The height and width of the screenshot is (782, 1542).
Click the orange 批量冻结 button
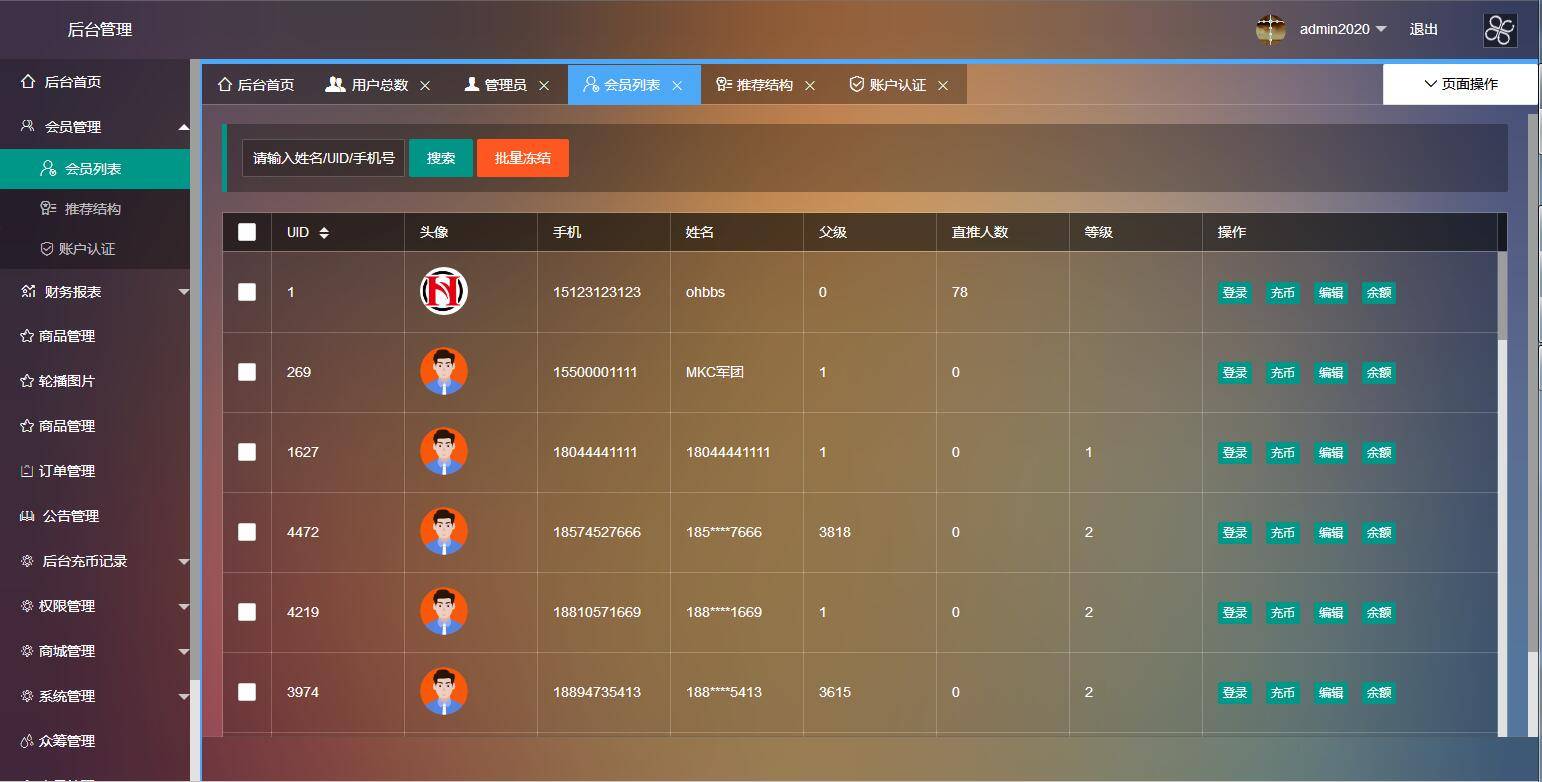click(522, 158)
